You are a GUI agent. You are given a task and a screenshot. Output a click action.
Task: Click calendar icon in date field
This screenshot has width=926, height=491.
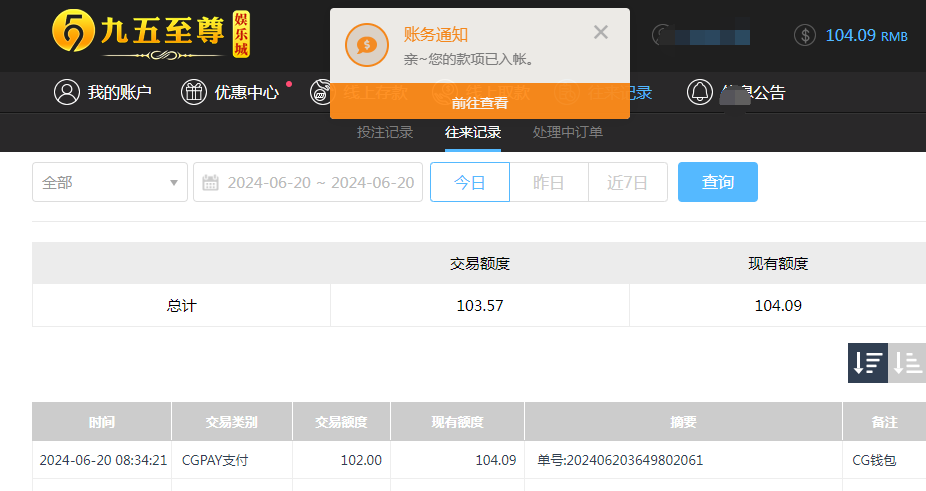[x=210, y=183]
